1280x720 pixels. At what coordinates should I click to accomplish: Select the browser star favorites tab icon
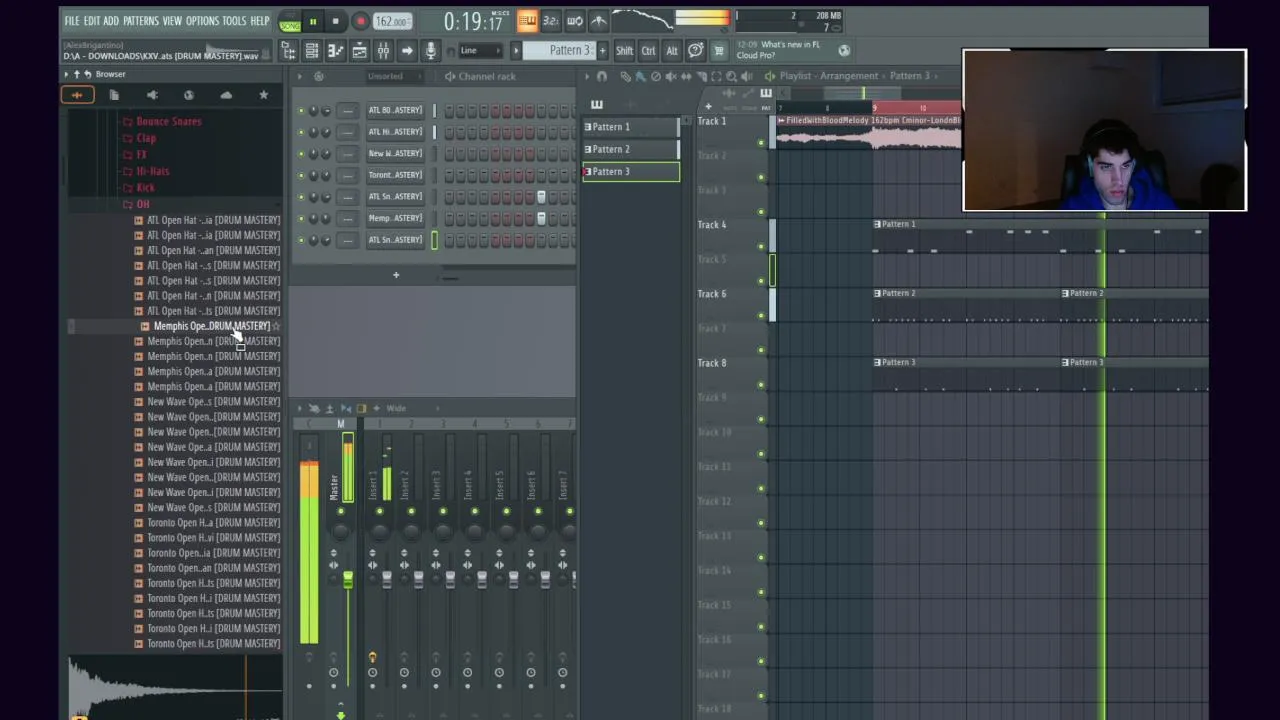(263, 95)
